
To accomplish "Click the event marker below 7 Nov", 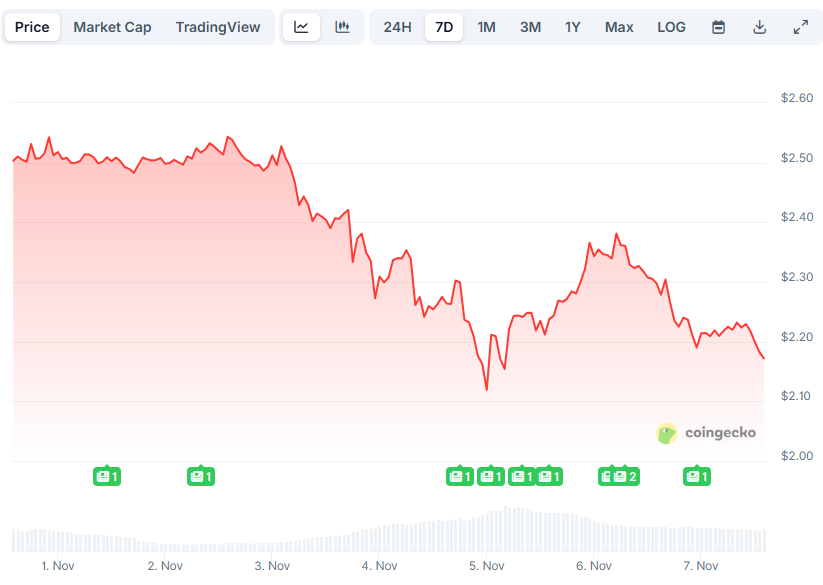I will (698, 477).
